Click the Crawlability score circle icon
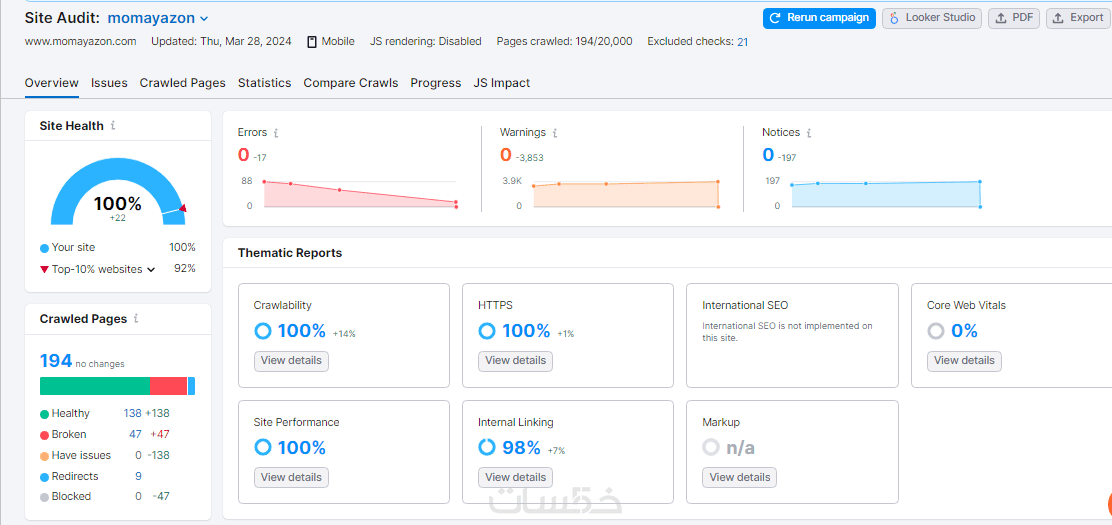 pyautogui.click(x=263, y=331)
